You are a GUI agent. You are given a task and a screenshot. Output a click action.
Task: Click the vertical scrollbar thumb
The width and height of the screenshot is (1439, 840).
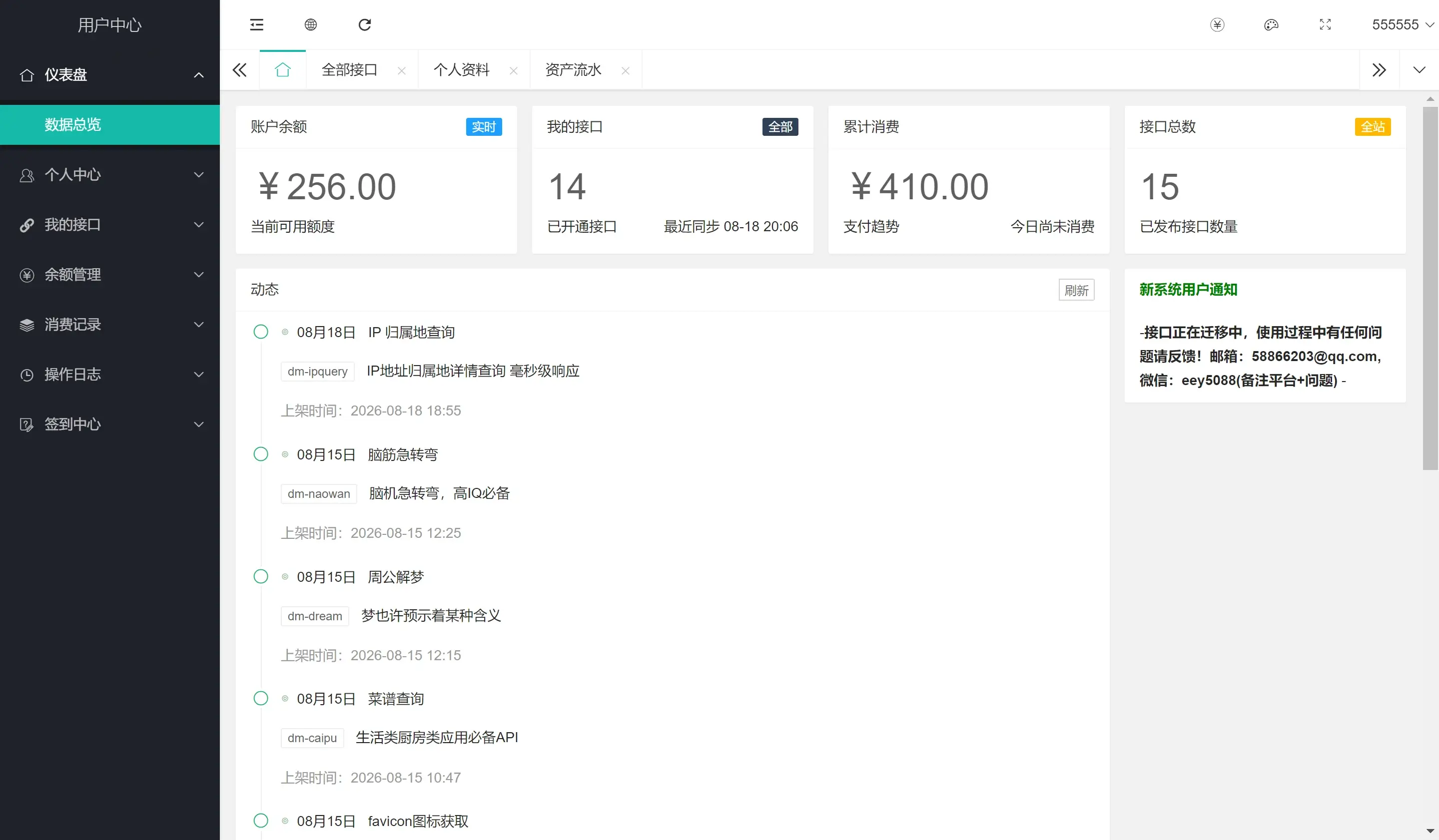[1430, 288]
